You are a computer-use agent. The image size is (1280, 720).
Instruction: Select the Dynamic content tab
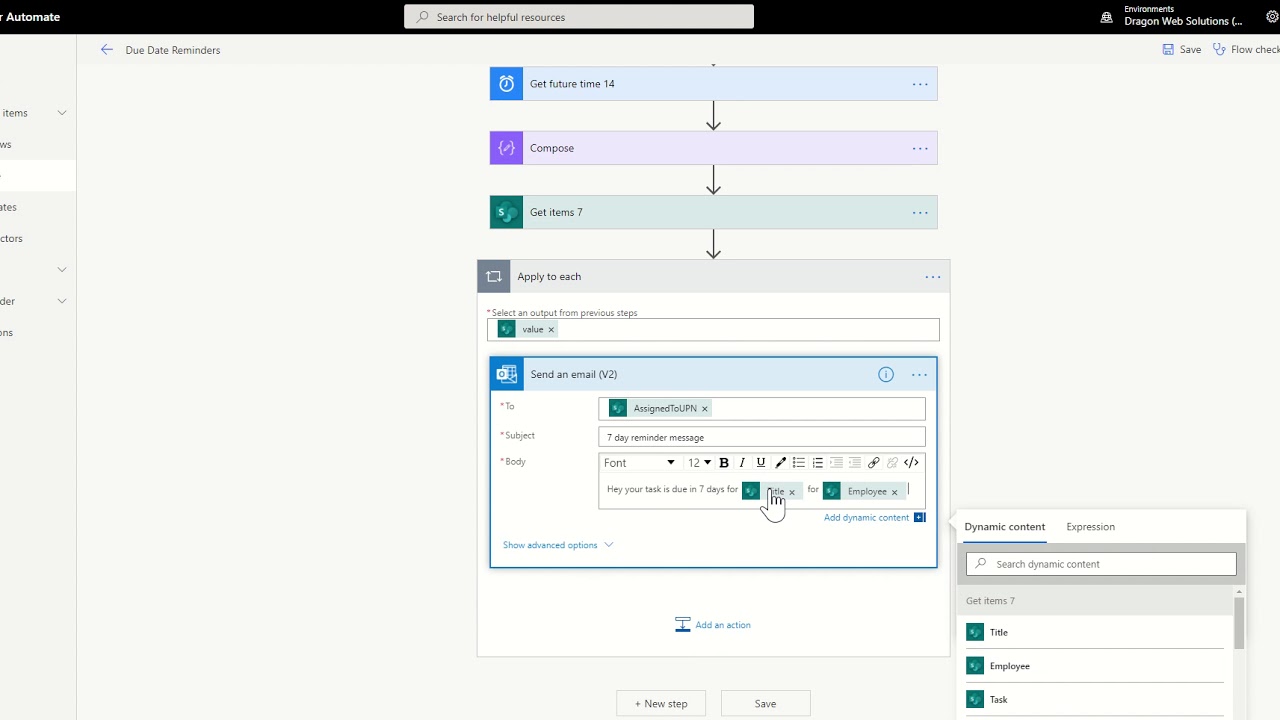click(1004, 526)
